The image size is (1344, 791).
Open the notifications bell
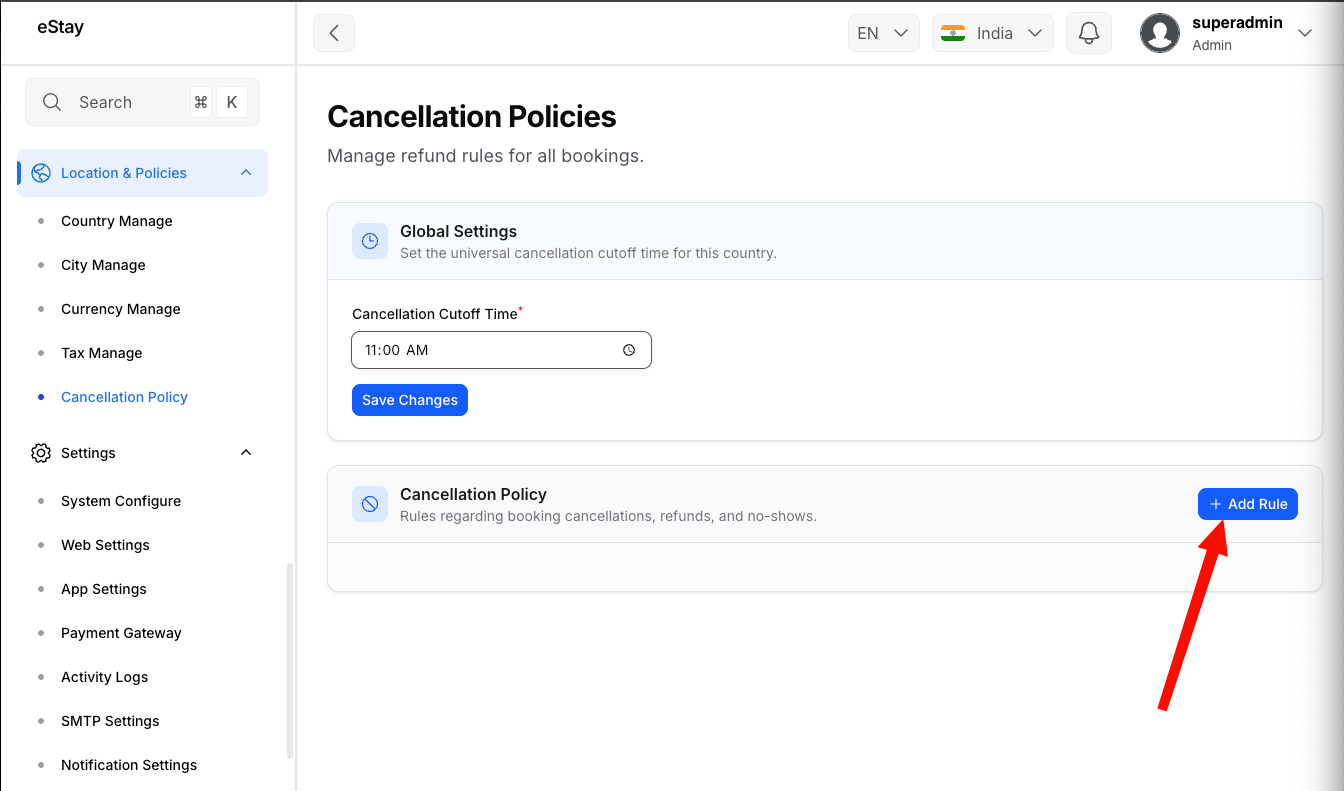1089,33
